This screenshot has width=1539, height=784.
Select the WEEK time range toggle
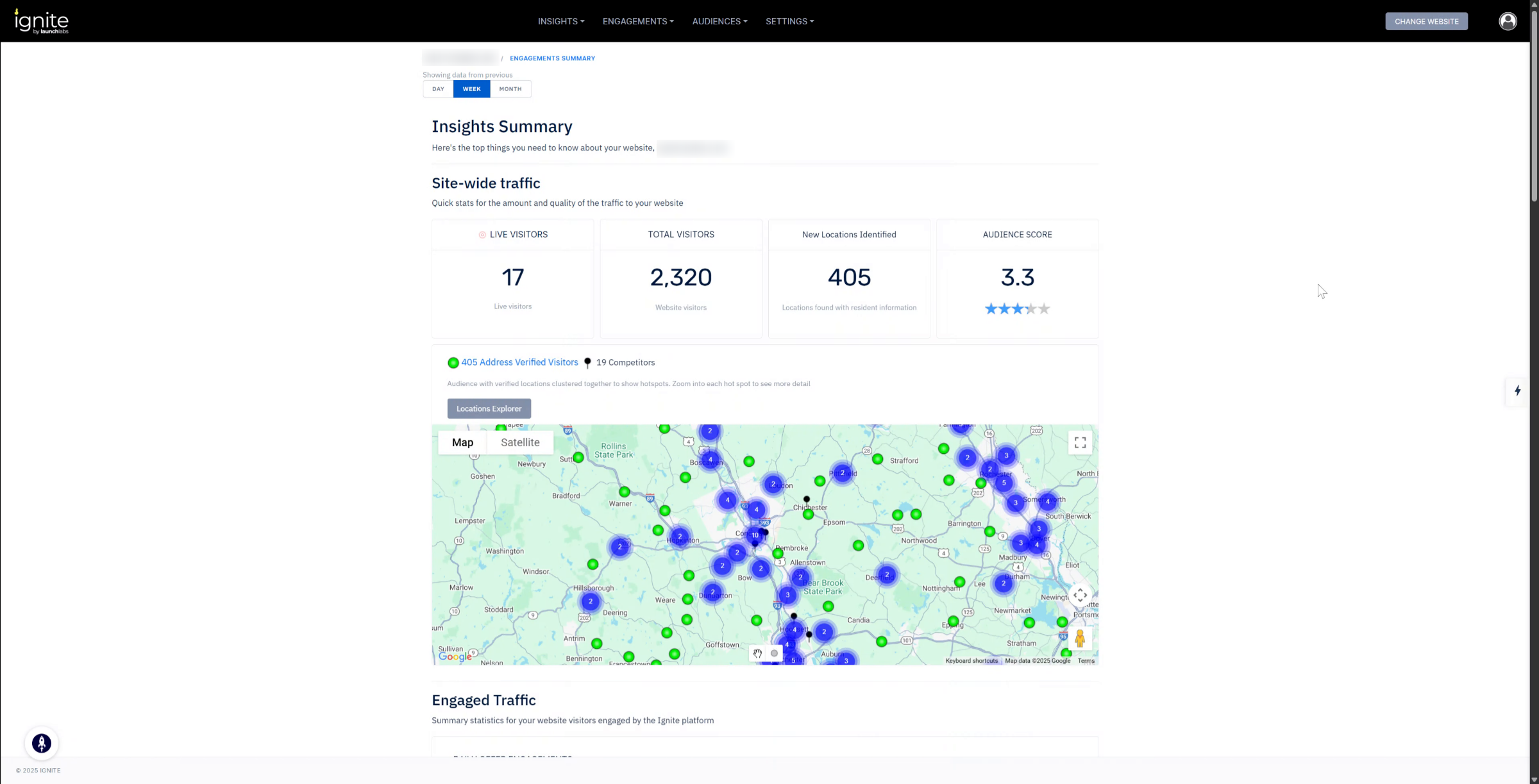(x=471, y=89)
